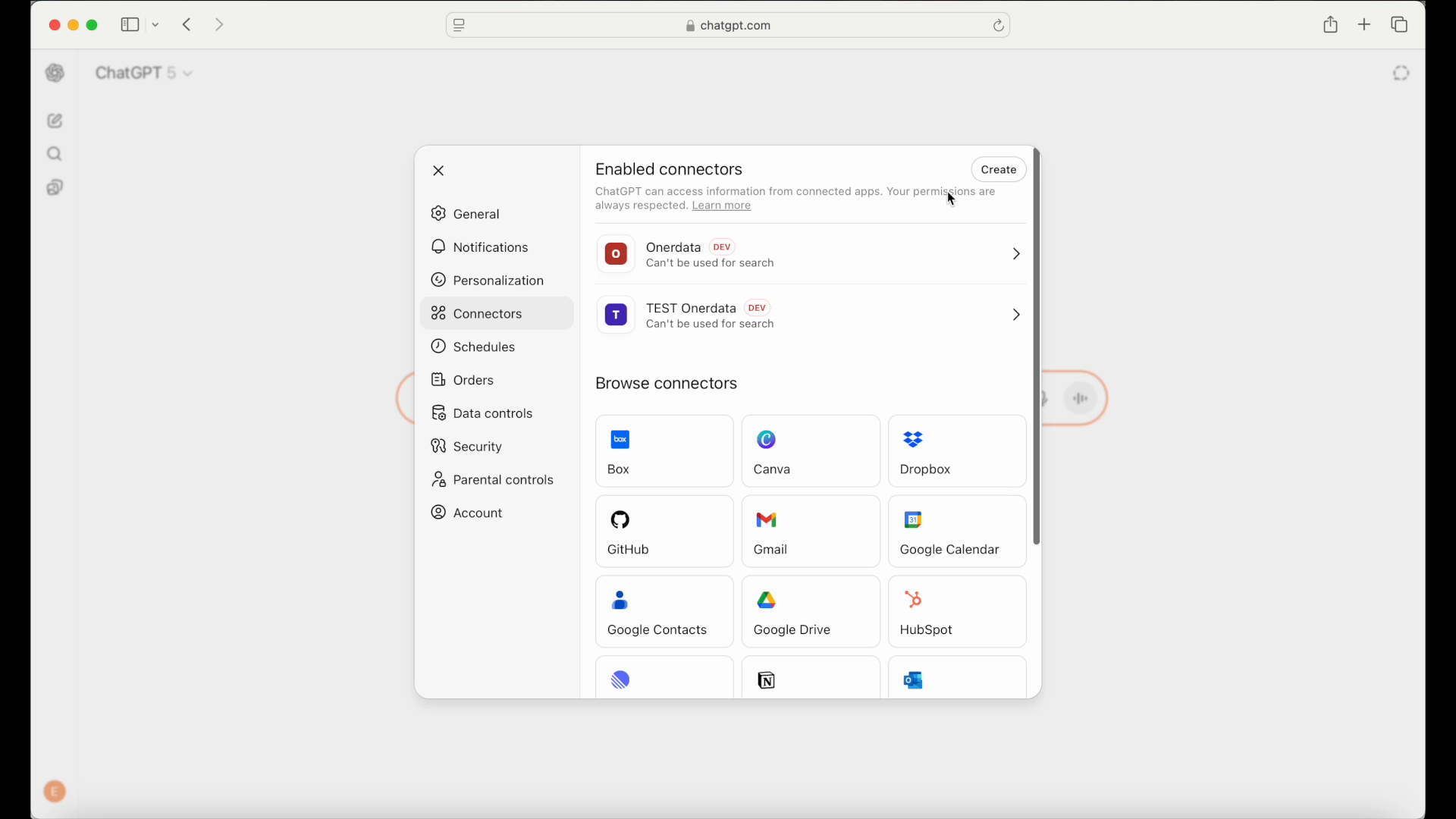Open the profile avatar at bottom left
The image size is (1456, 819).
(54, 791)
